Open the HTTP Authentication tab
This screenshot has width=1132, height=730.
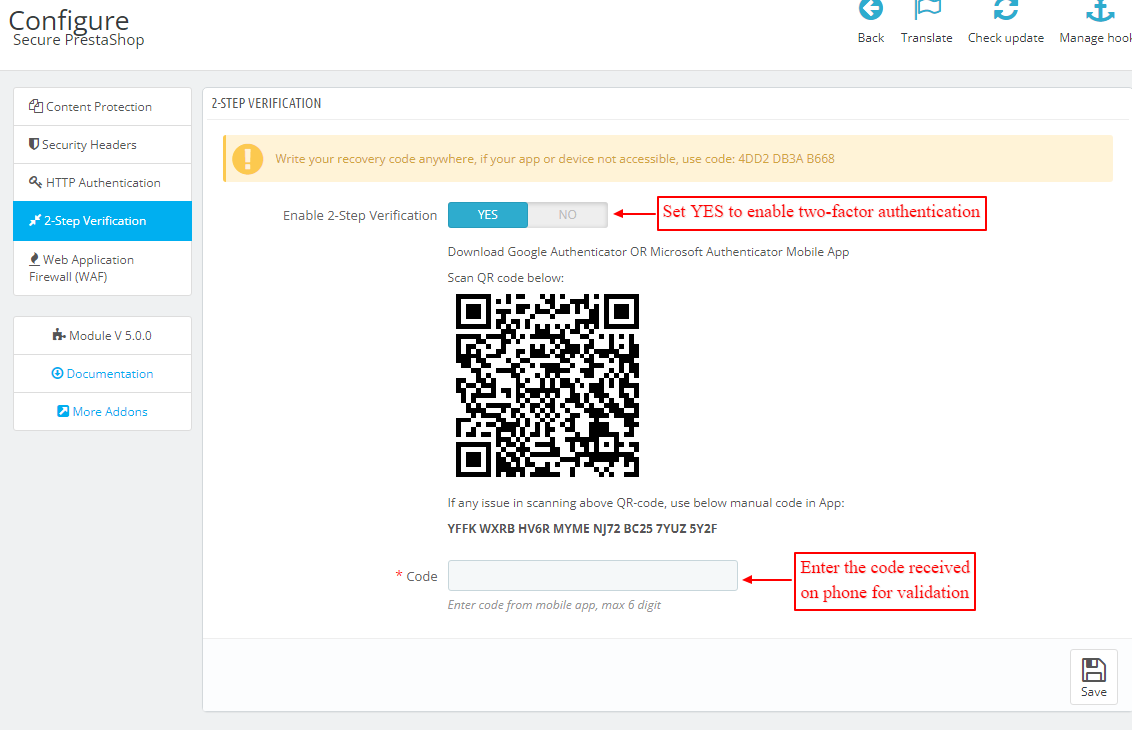point(103,183)
